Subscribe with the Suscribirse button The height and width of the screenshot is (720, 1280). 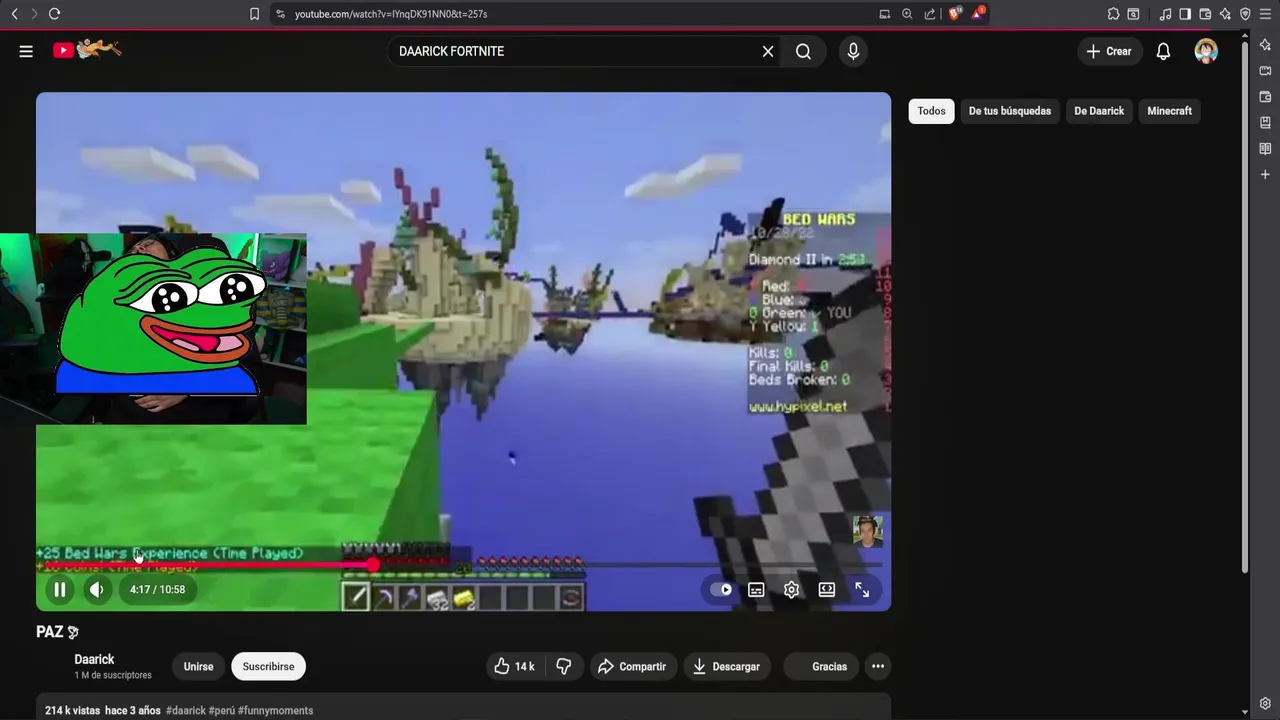pyautogui.click(x=268, y=667)
